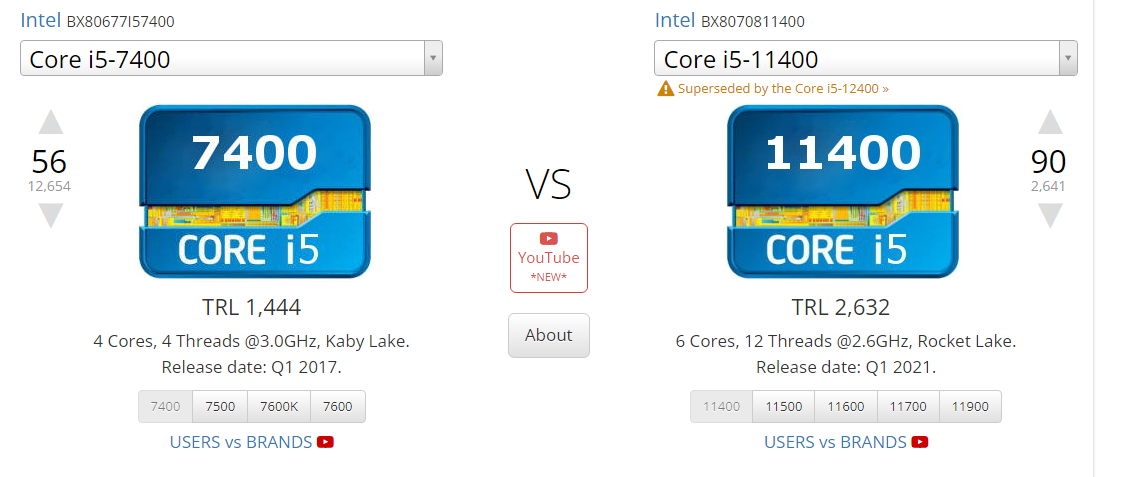The width and height of the screenshot is (1126, 477).
Task: Select the 7500 model tab
Action: tap(220, 407)
